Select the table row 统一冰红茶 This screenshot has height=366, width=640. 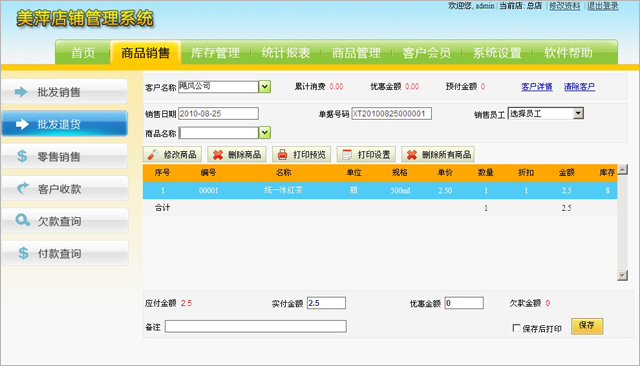(380, 190)
